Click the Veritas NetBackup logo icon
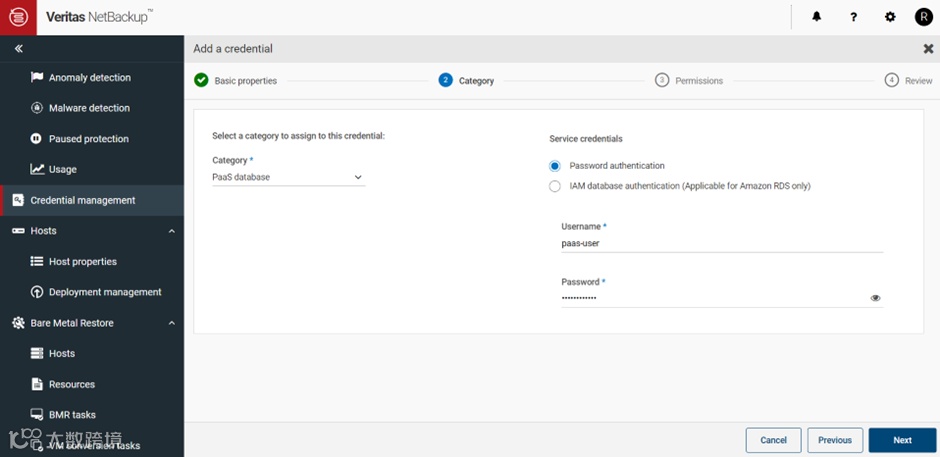 coord(18,17)
